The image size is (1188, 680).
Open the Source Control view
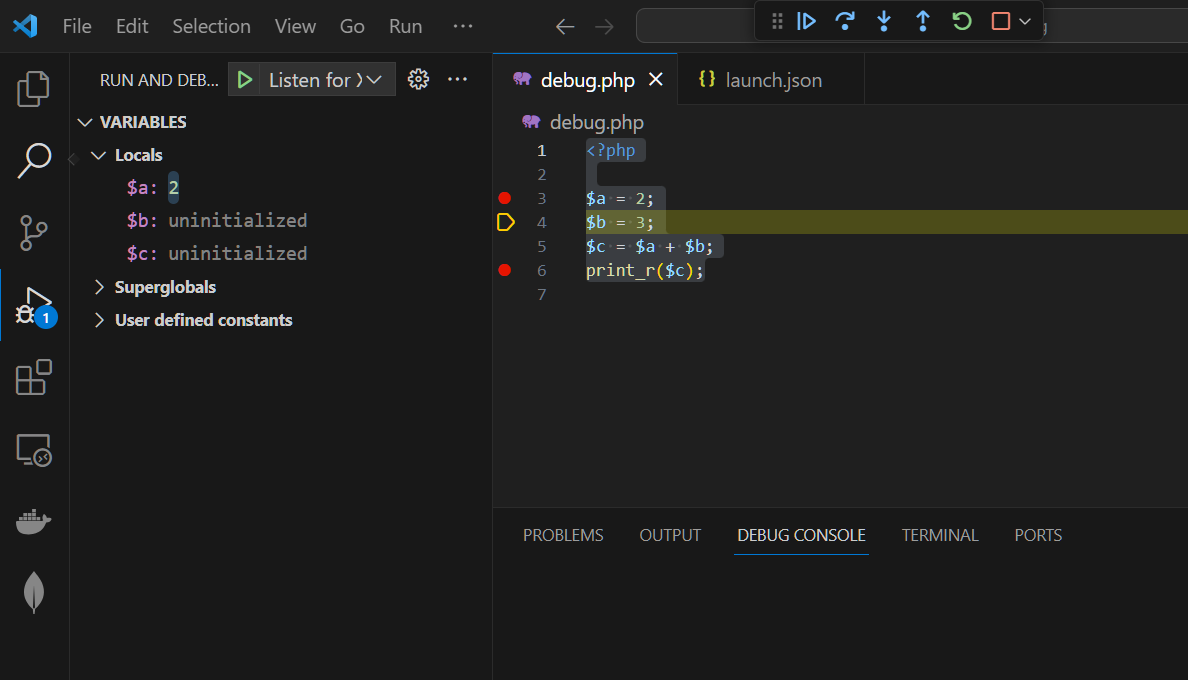point(34,232)
